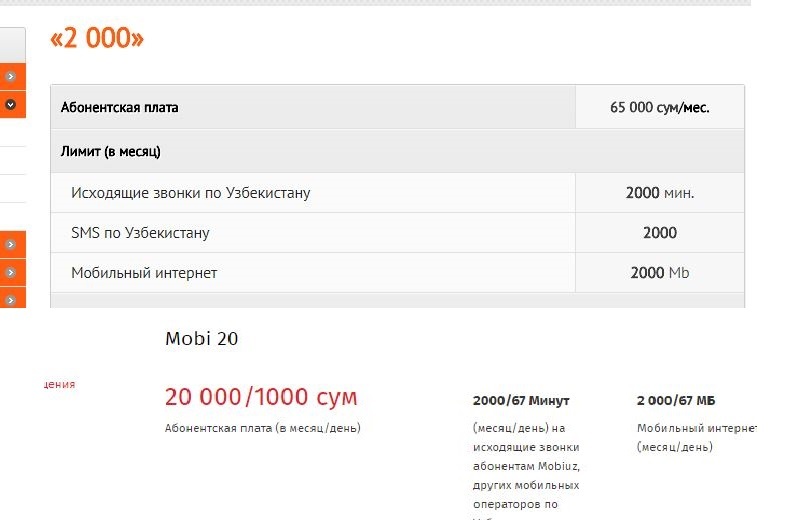Click the «2 000» tariff heading
The height and width of the screenshot is (524, 808).
(x=97, y=38)
